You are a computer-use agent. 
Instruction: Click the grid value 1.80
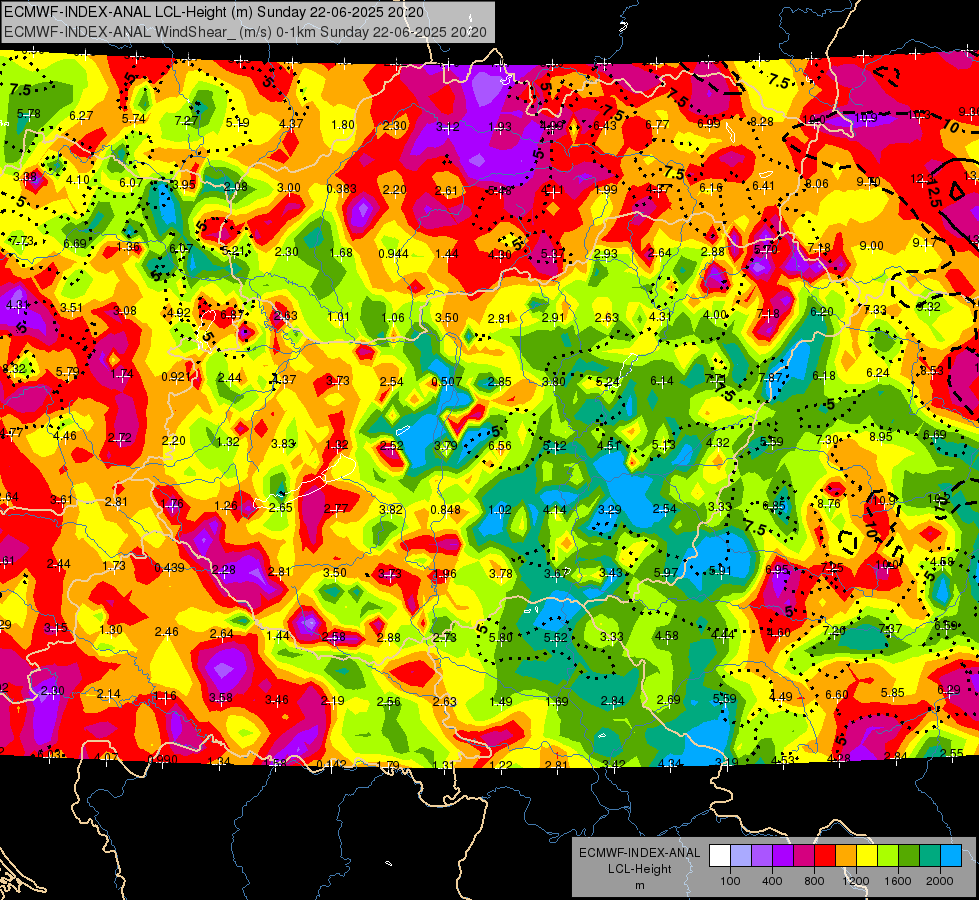[343, 124]
